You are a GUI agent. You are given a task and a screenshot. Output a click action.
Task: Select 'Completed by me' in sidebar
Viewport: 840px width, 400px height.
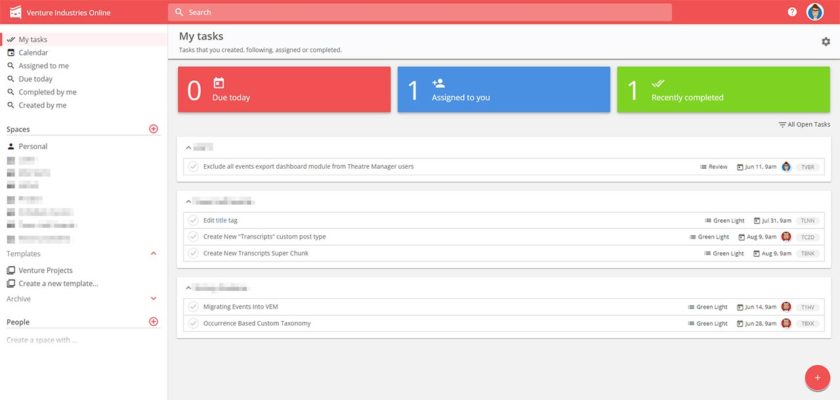point(46,92)
